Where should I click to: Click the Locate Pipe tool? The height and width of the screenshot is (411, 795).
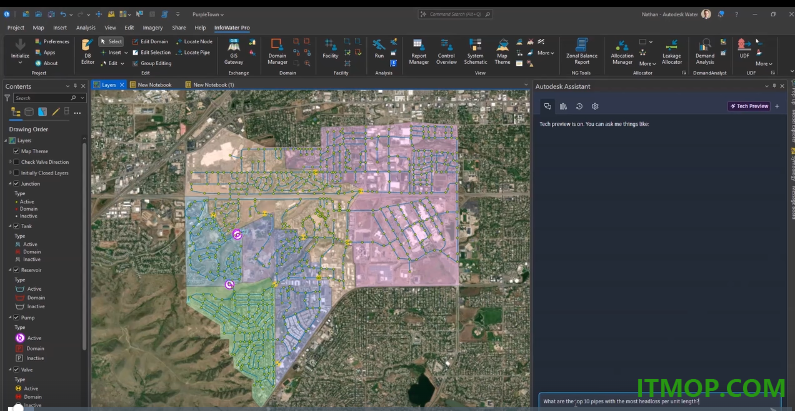point(193,52)
